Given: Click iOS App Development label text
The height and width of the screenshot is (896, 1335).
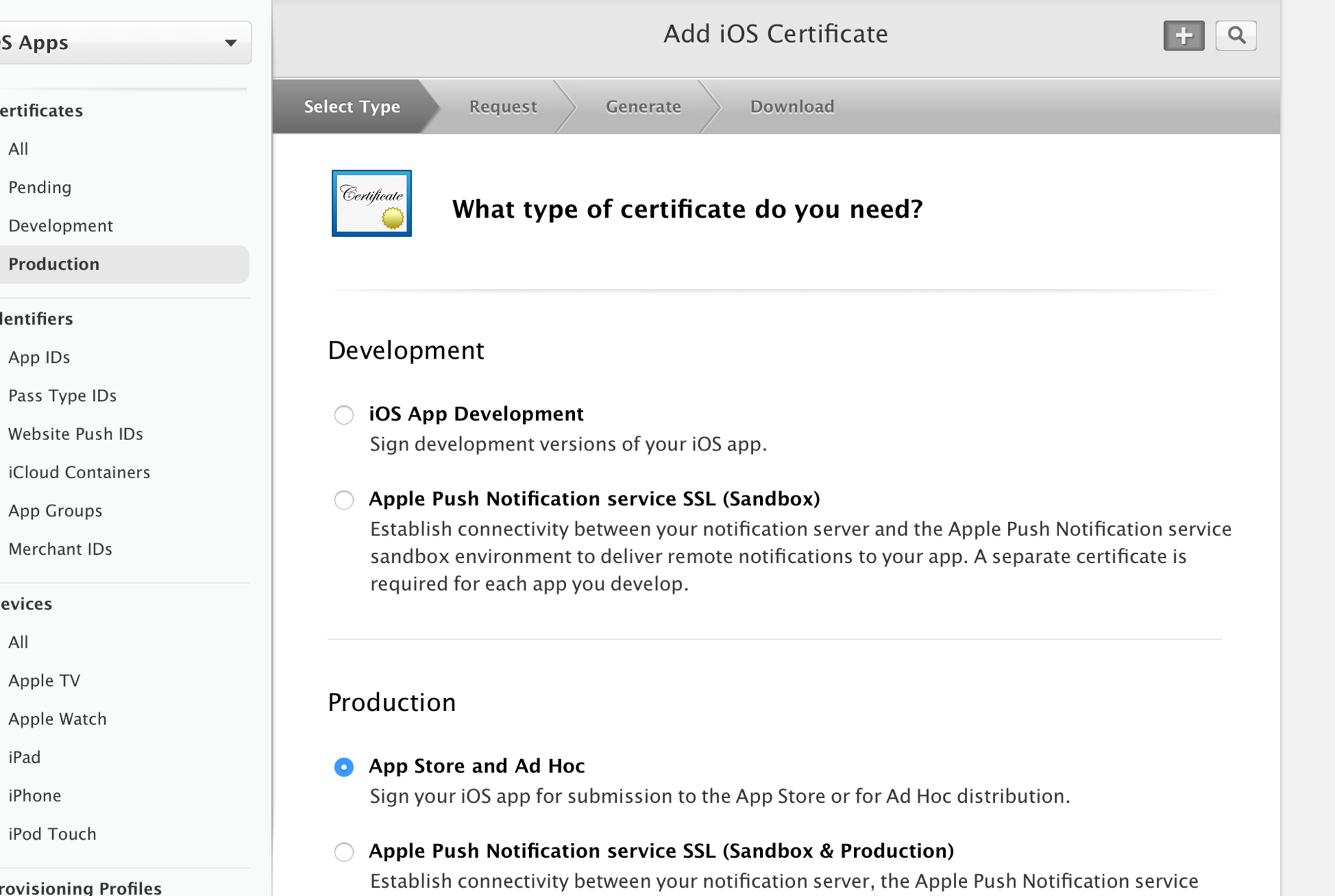Looking at the screenshot, I should click(476, 414).
